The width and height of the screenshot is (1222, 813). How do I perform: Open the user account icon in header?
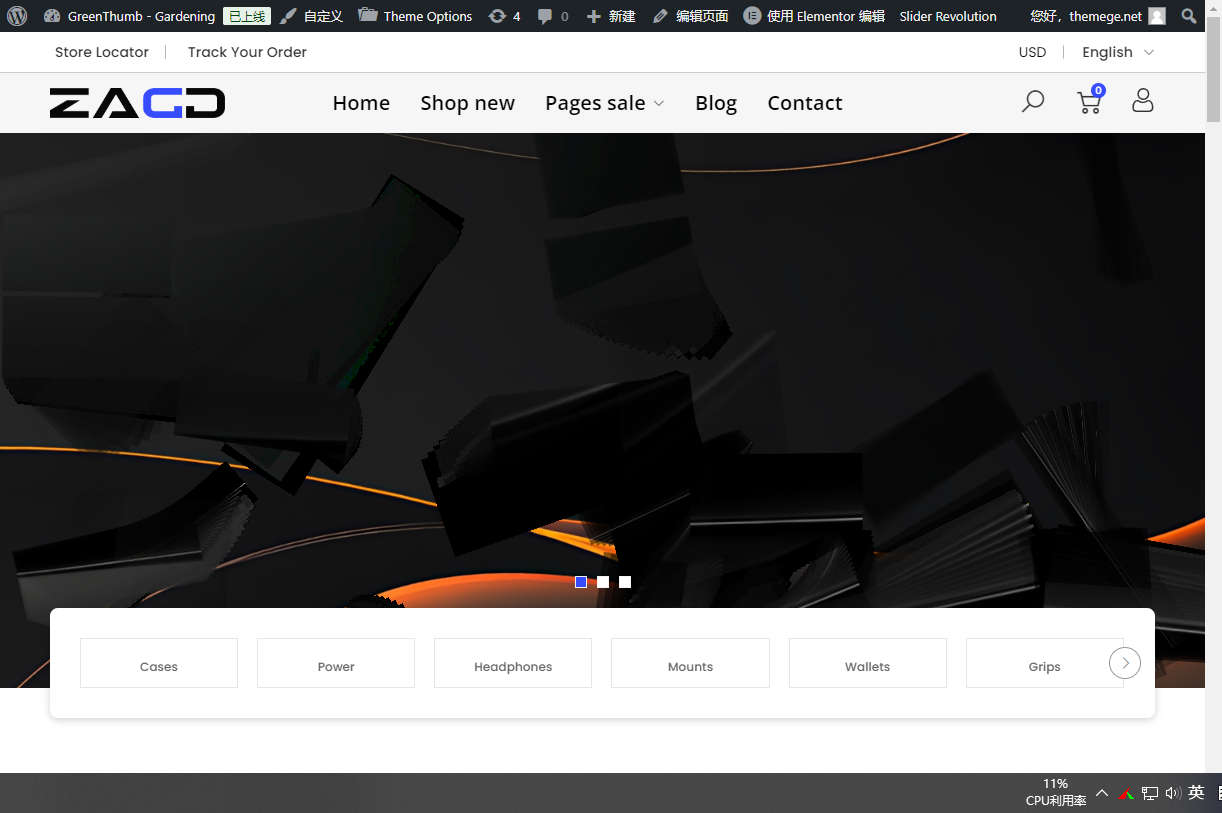tap(1143, 100)
